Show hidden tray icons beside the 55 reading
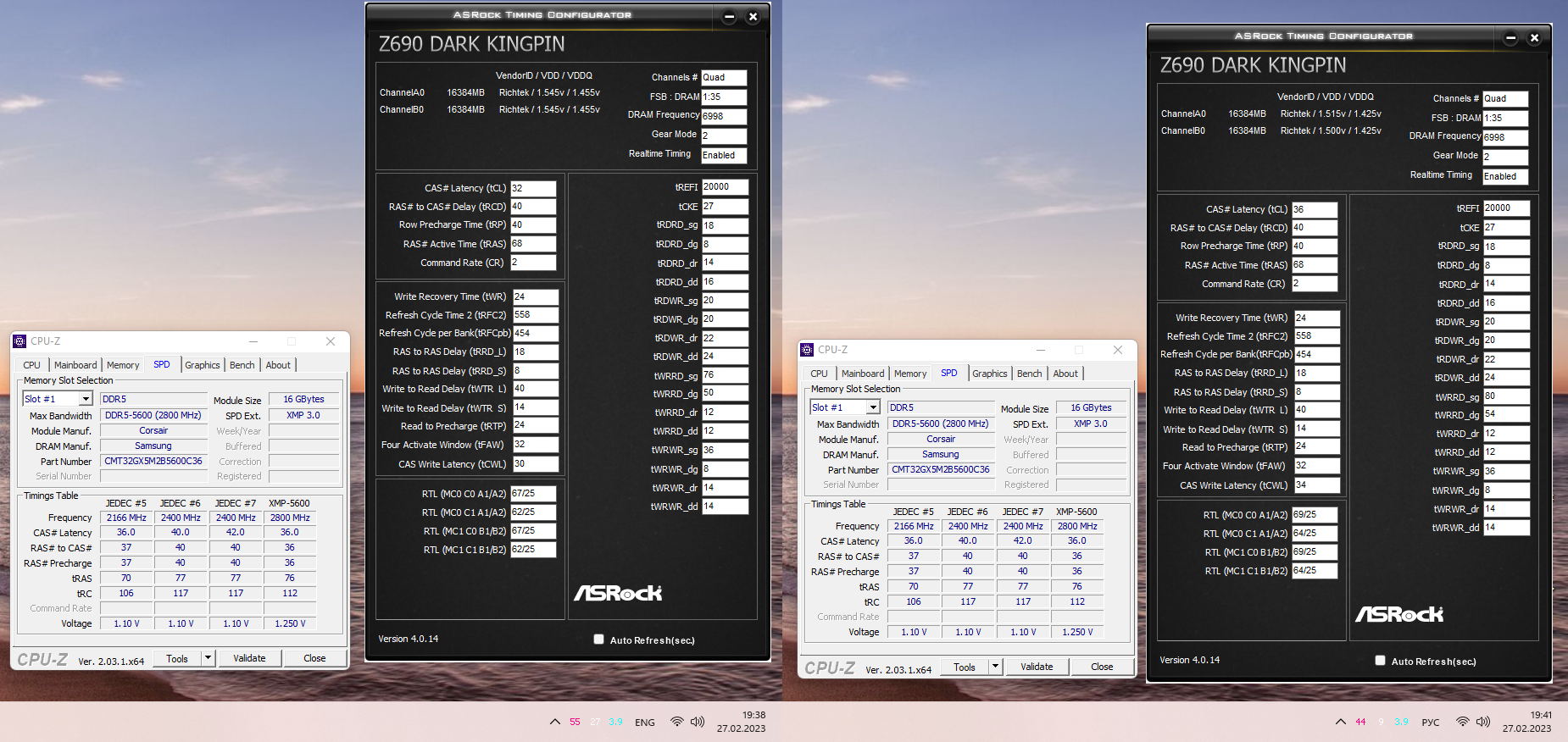Screen dimensions: 1568x742 point(555,722)
